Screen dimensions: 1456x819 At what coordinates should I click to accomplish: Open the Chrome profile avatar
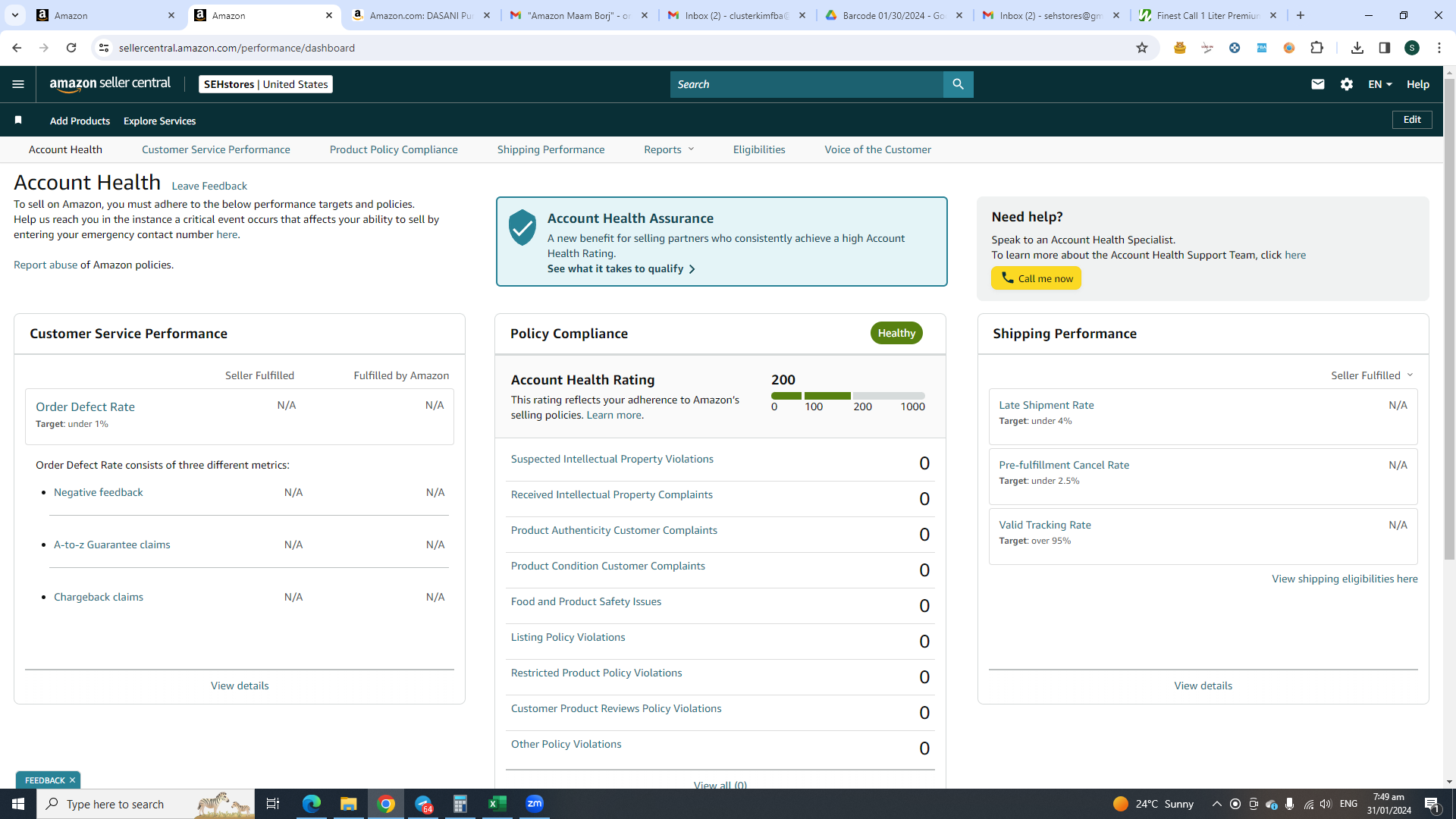[x=1412, y=48]
